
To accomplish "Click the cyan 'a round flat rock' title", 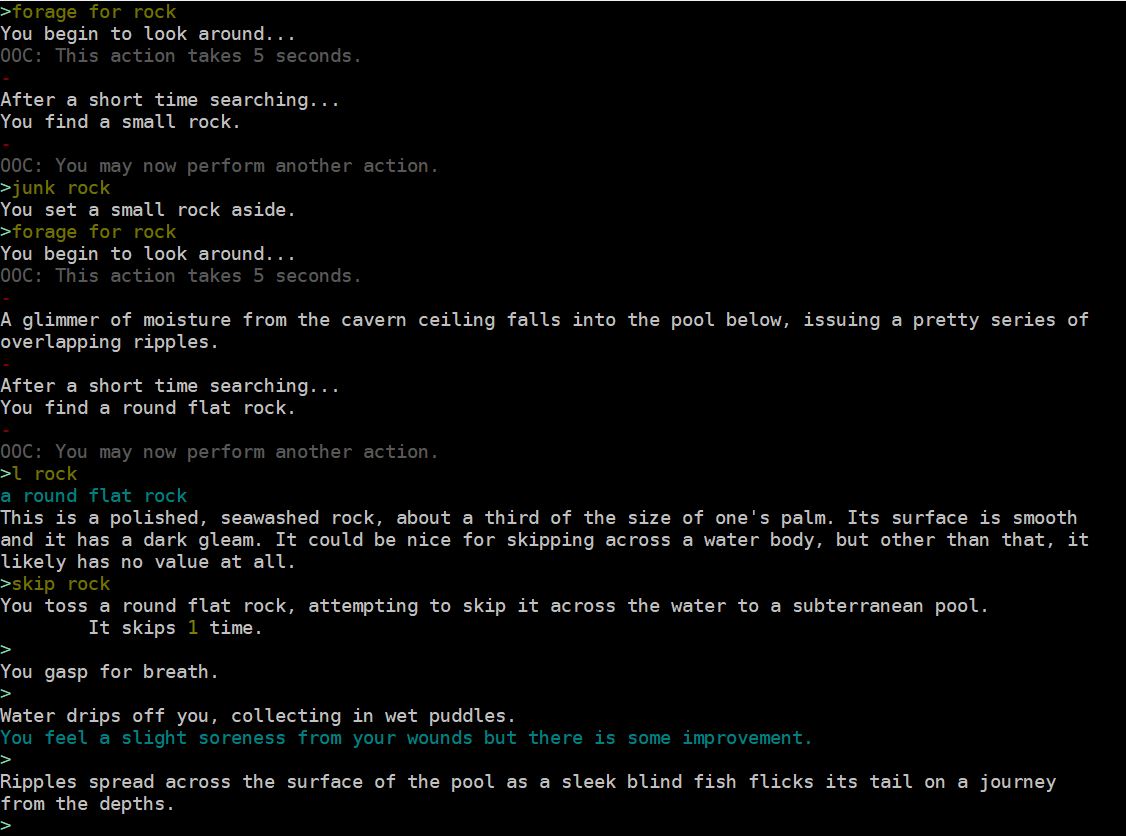I will click(x=94, y=496).
